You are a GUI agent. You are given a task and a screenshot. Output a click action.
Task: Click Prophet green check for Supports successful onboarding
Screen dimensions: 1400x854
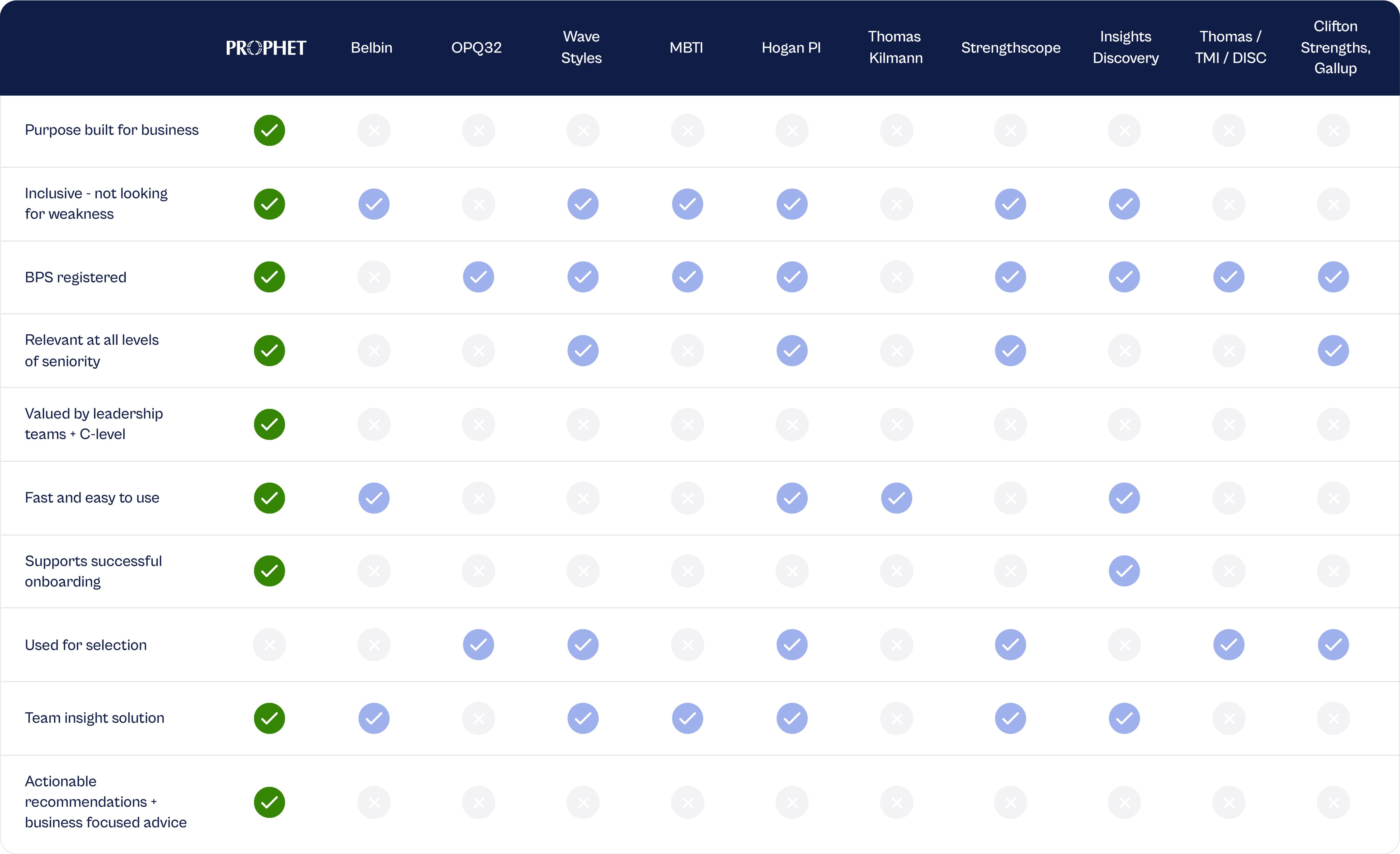pos(269,571)
